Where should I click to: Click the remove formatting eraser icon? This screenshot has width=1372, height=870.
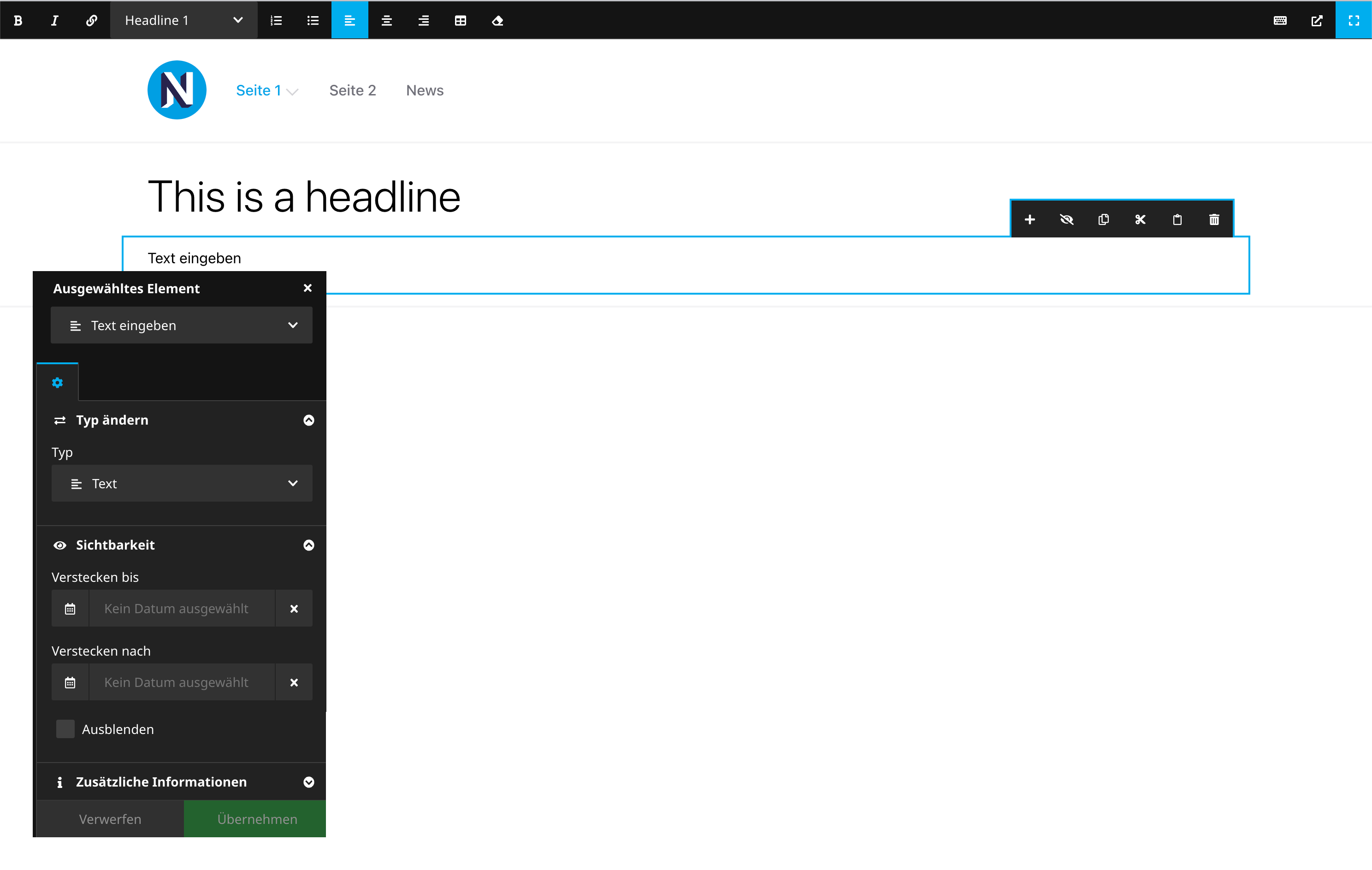click(x=497, y=20)
